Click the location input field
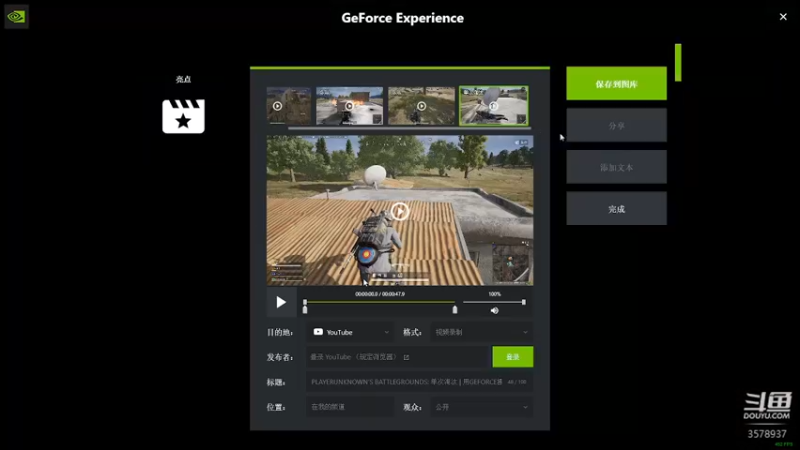Viewport: 800px width, 450px height. point(350,407)
